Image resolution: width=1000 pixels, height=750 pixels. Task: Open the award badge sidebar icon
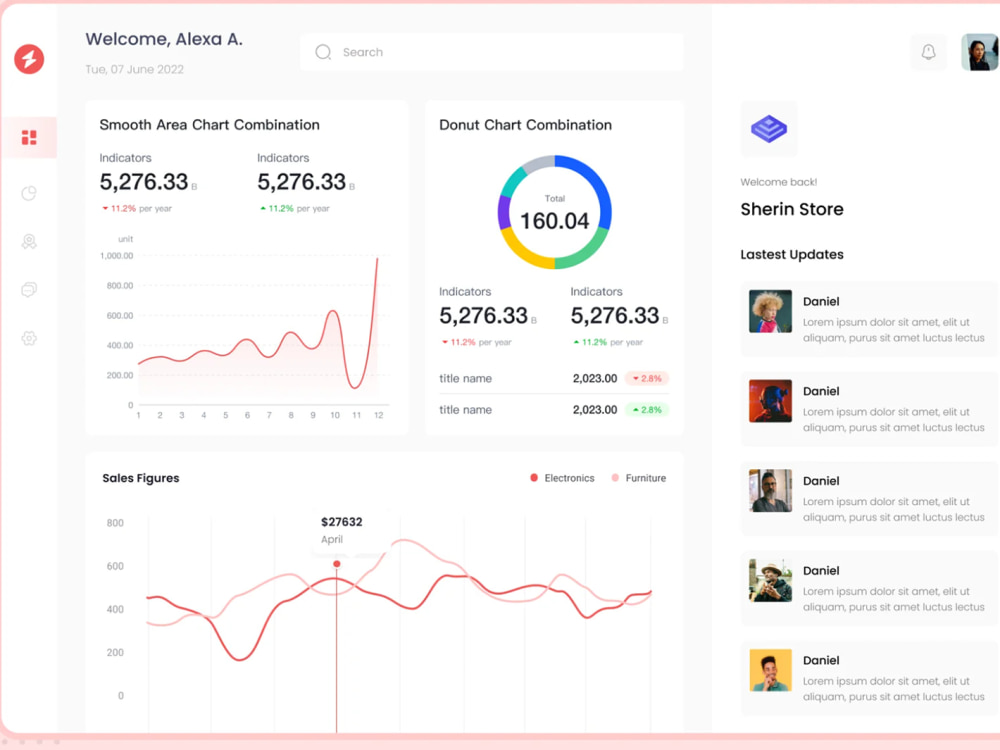pos(29,241)
